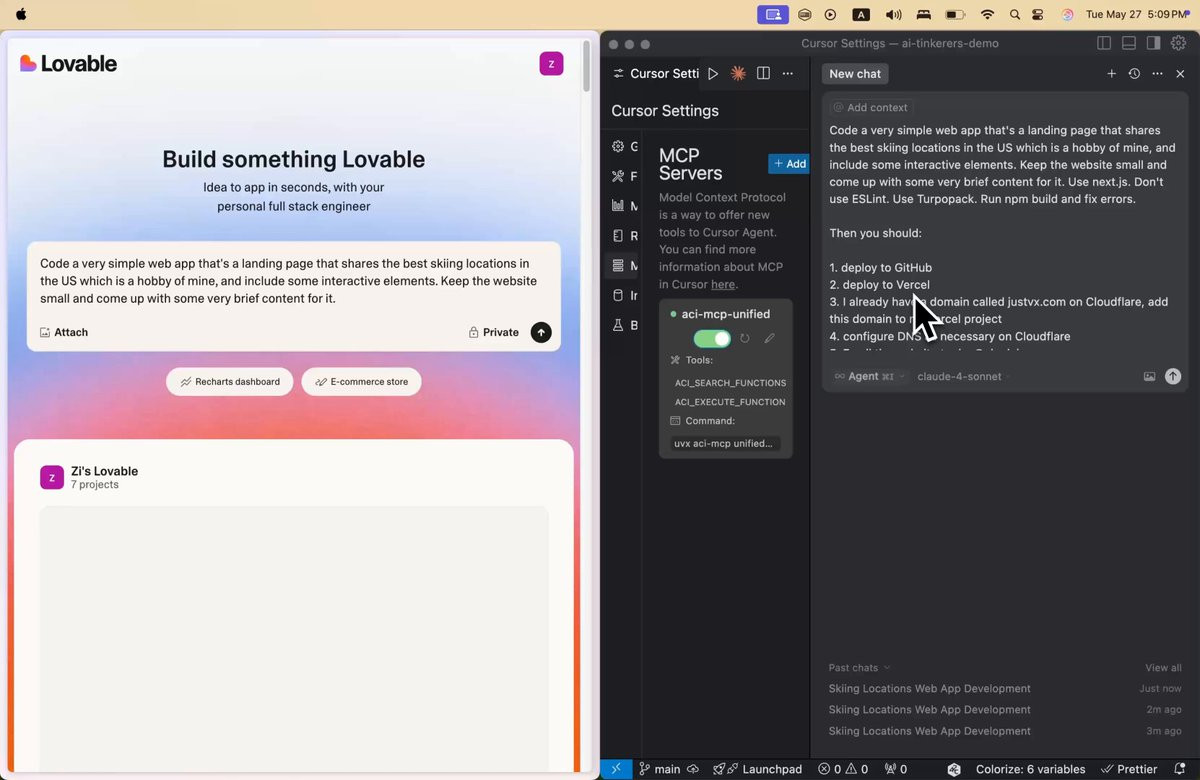
Task: Expand the Past chats dropdown
Action: tap(859, 668)
